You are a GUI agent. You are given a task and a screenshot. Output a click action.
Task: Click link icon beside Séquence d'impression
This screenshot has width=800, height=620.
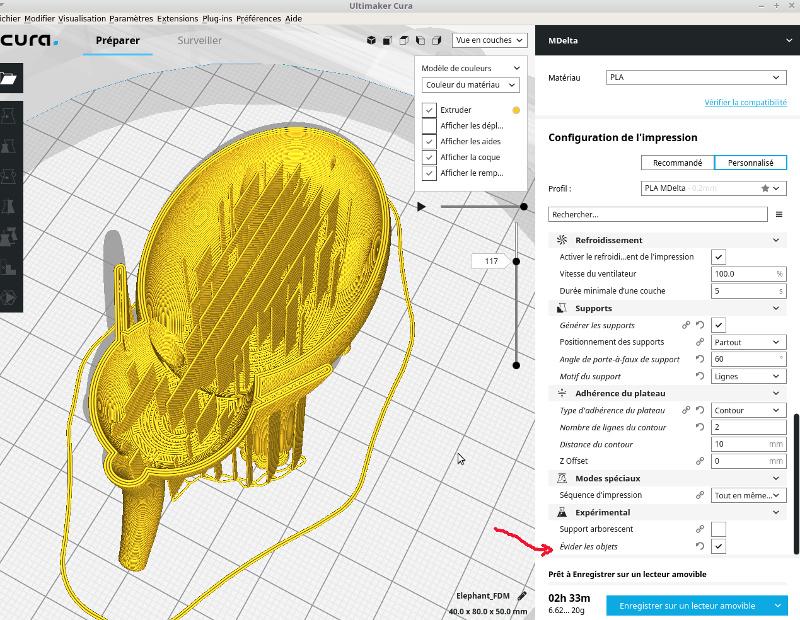pos(700,495)
